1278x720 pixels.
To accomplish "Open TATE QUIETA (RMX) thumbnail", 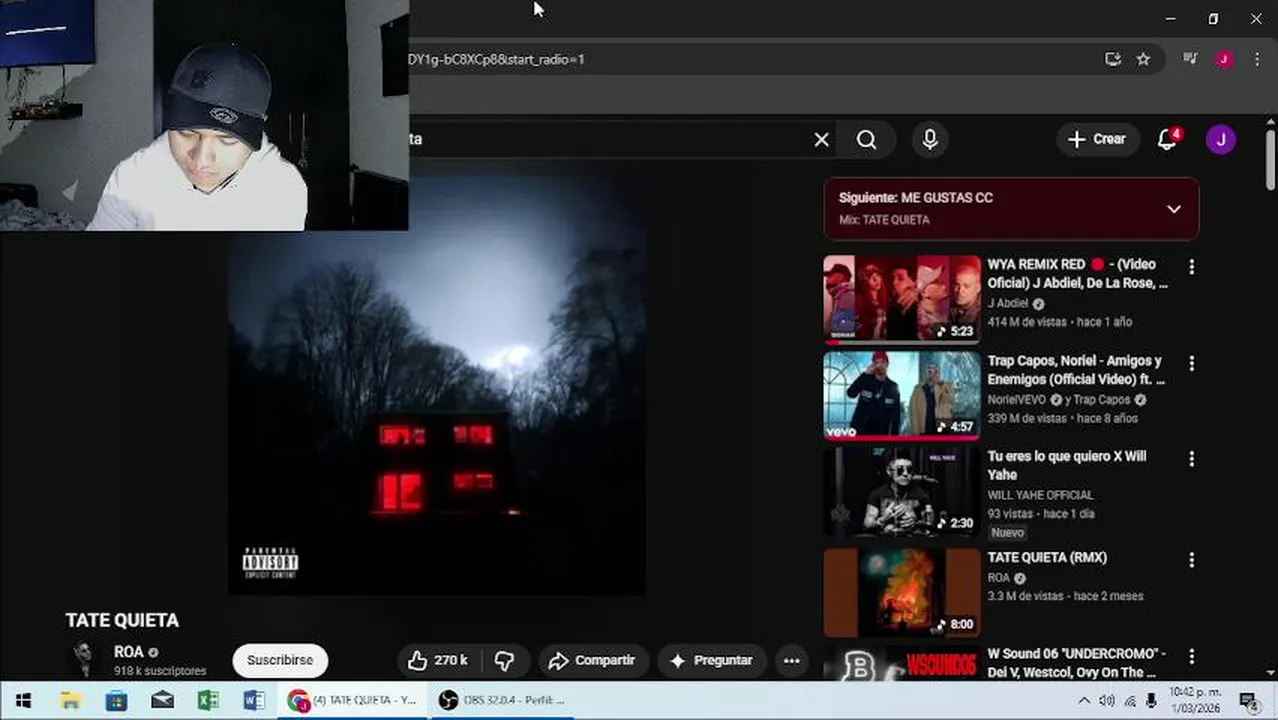I will tap(902, 592).
